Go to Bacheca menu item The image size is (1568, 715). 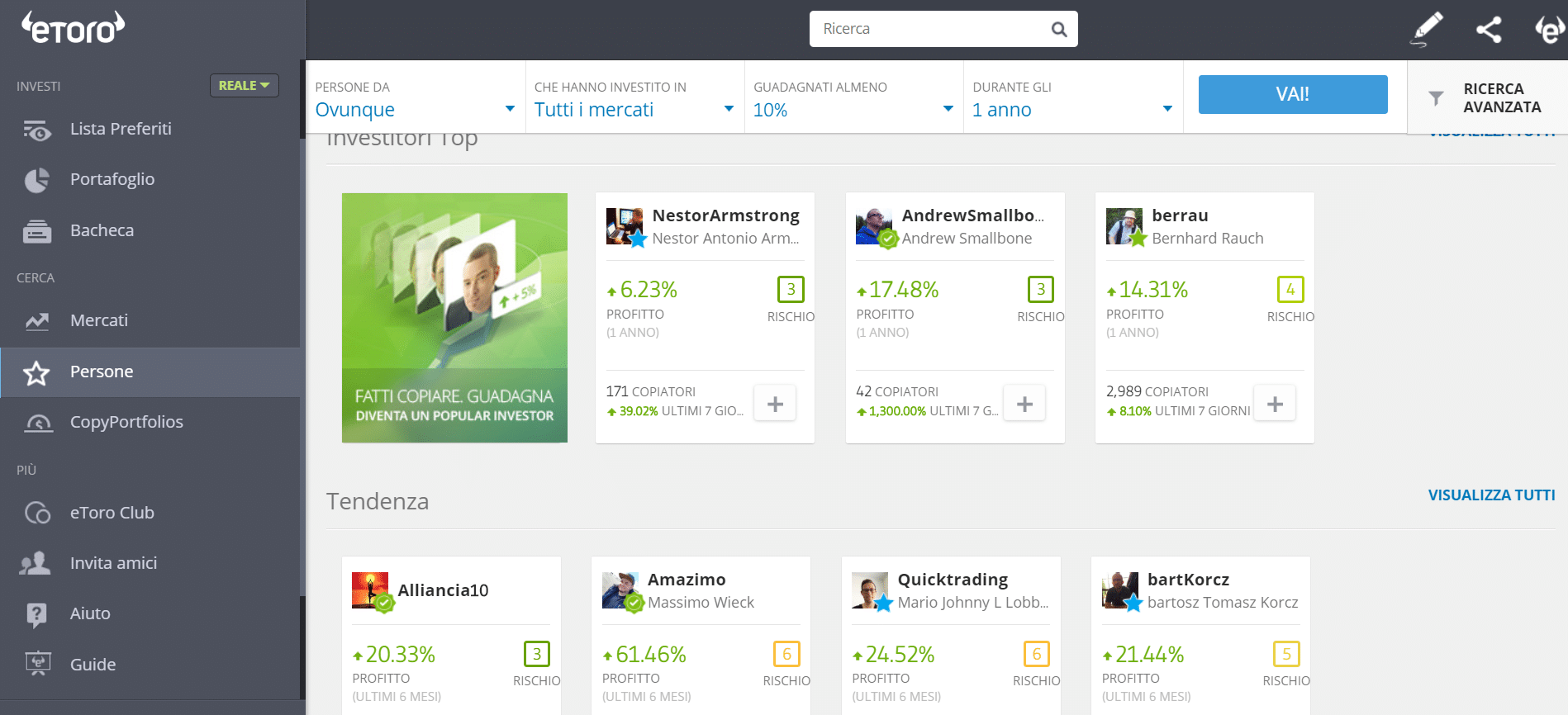102,230
